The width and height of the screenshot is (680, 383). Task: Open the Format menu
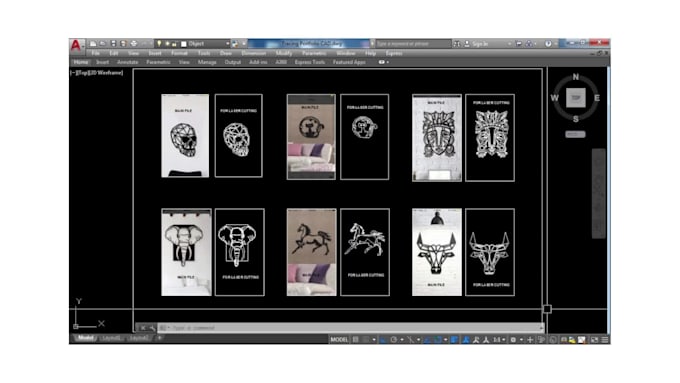point(179,53)
